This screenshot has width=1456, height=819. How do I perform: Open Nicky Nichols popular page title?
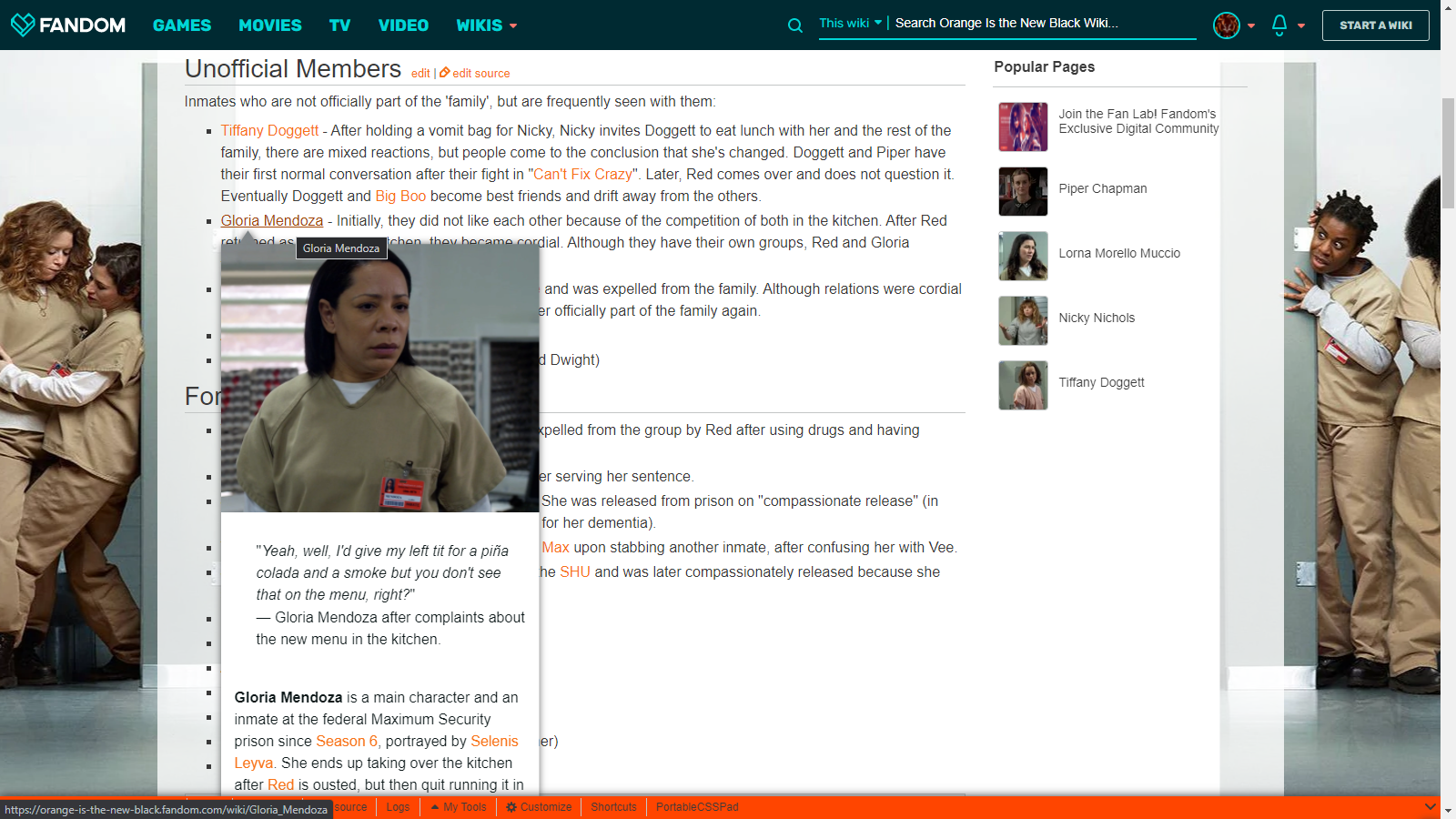coord(1097,318)
